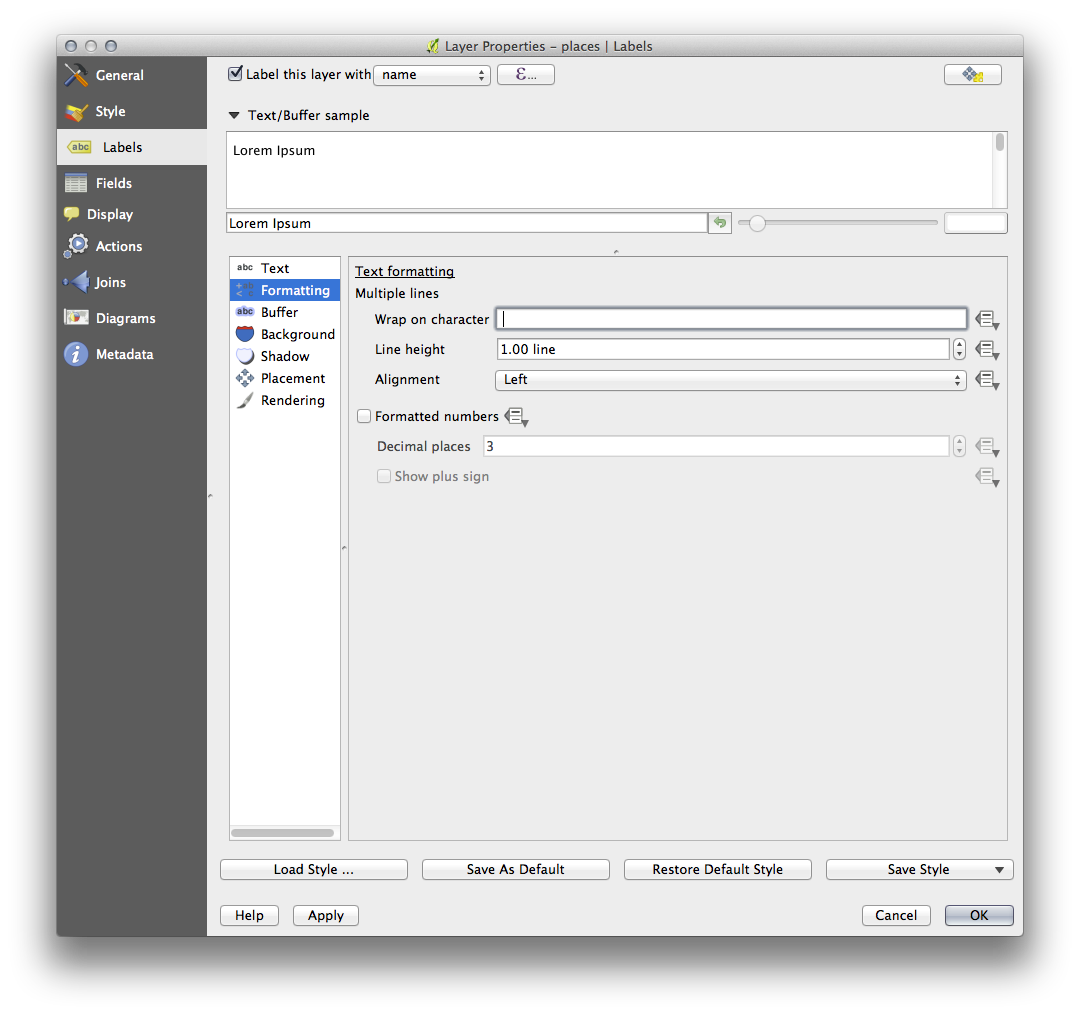Click data-defined override icon for Wrap on character
The height and width of the screenshot is (1015, 1080).
coord(987,320)
